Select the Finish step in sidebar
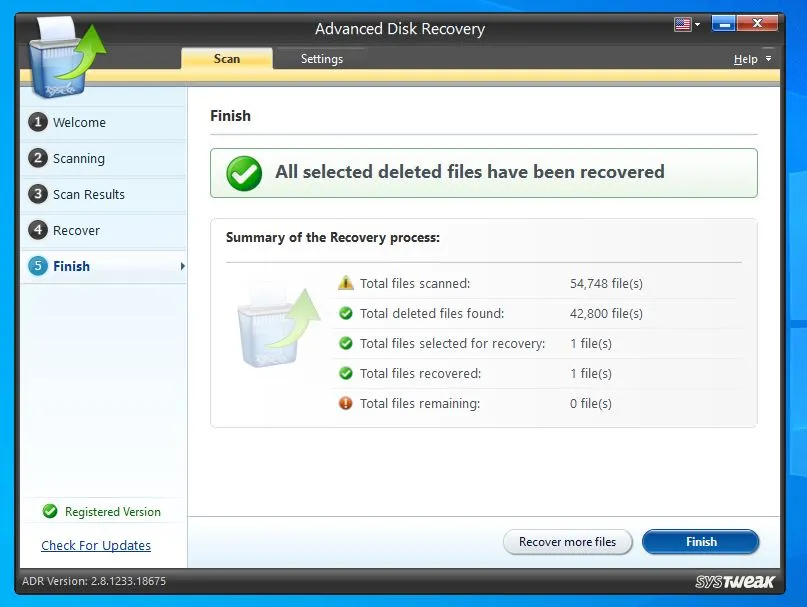This screenshot has width=807, height=607. click(104, 266)
